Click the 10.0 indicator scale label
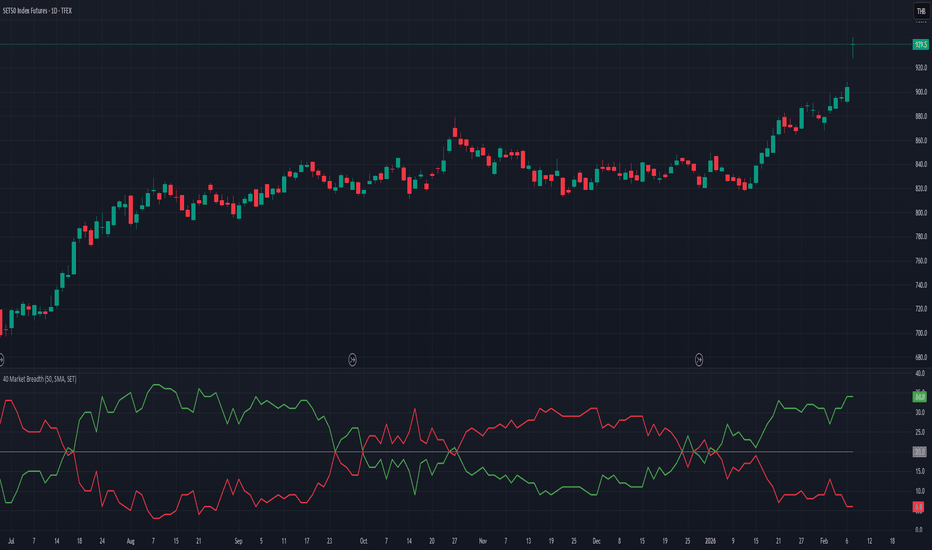Screen dimensions: 932x550 (x=920, y=491)
